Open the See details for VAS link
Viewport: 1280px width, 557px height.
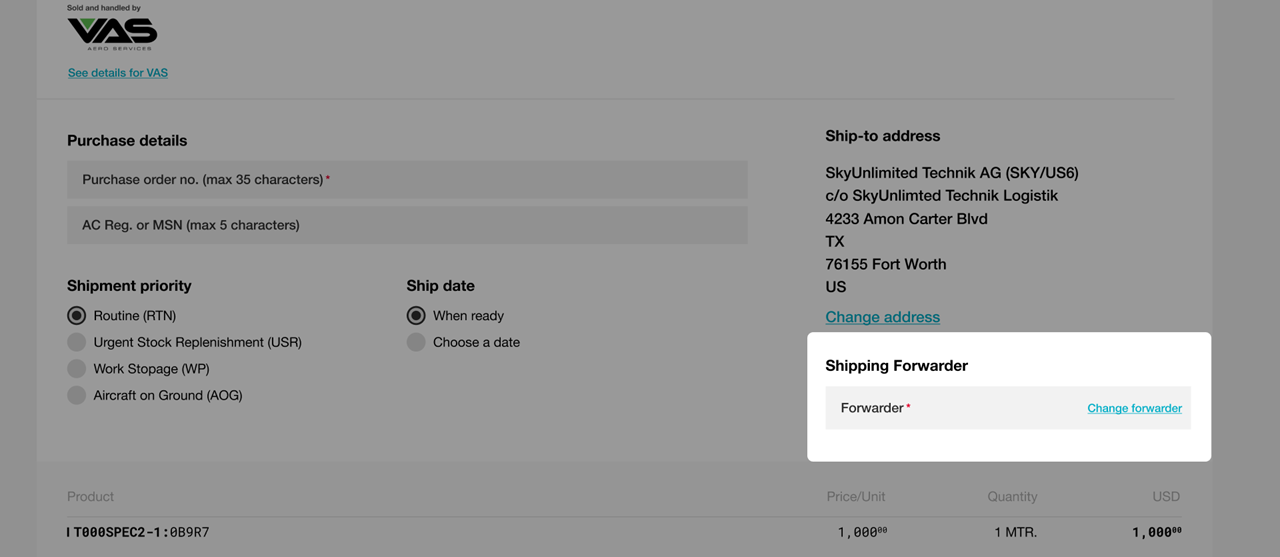(118, 73)
